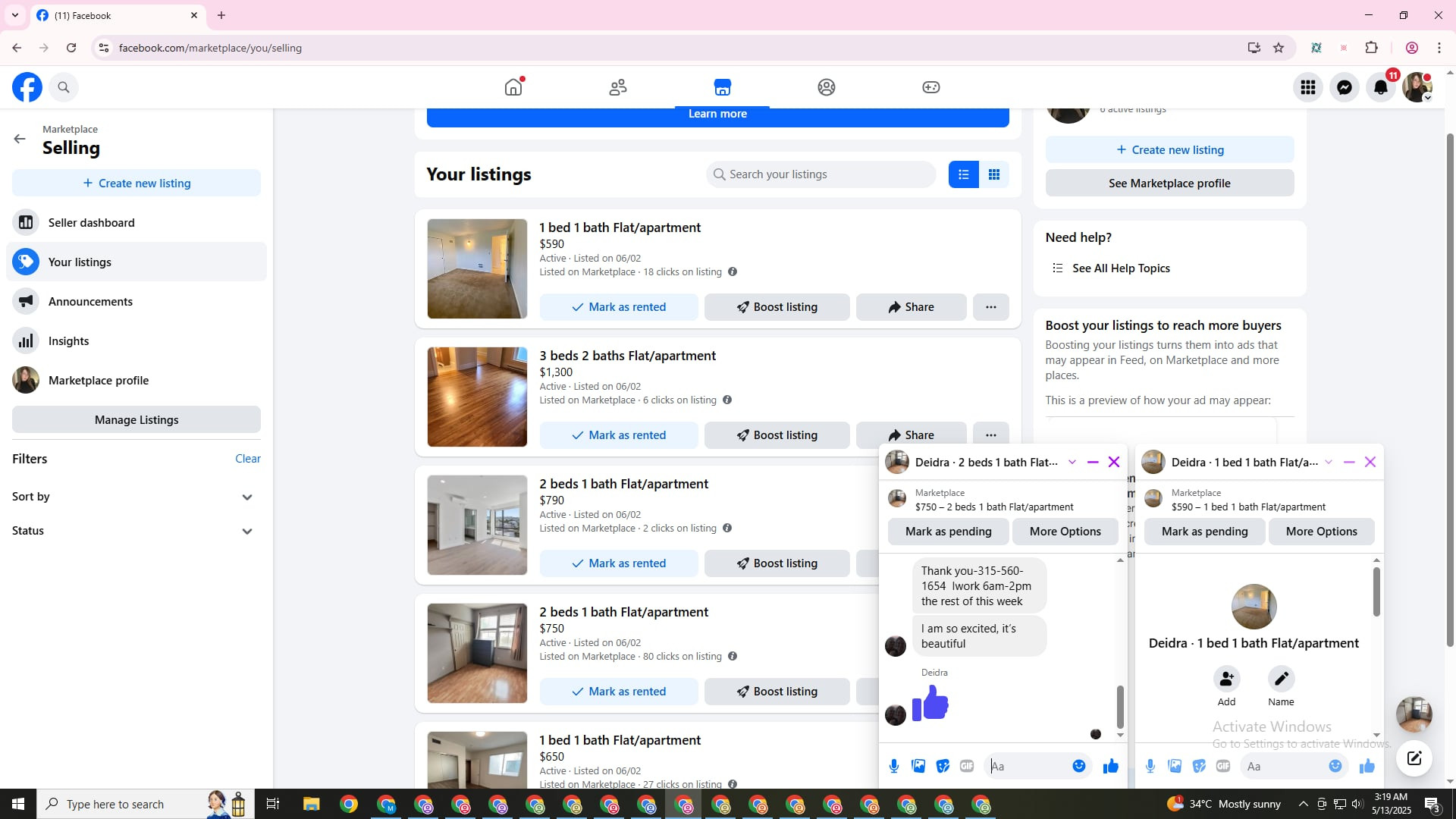Open the new message compose button

point(1414,758)
